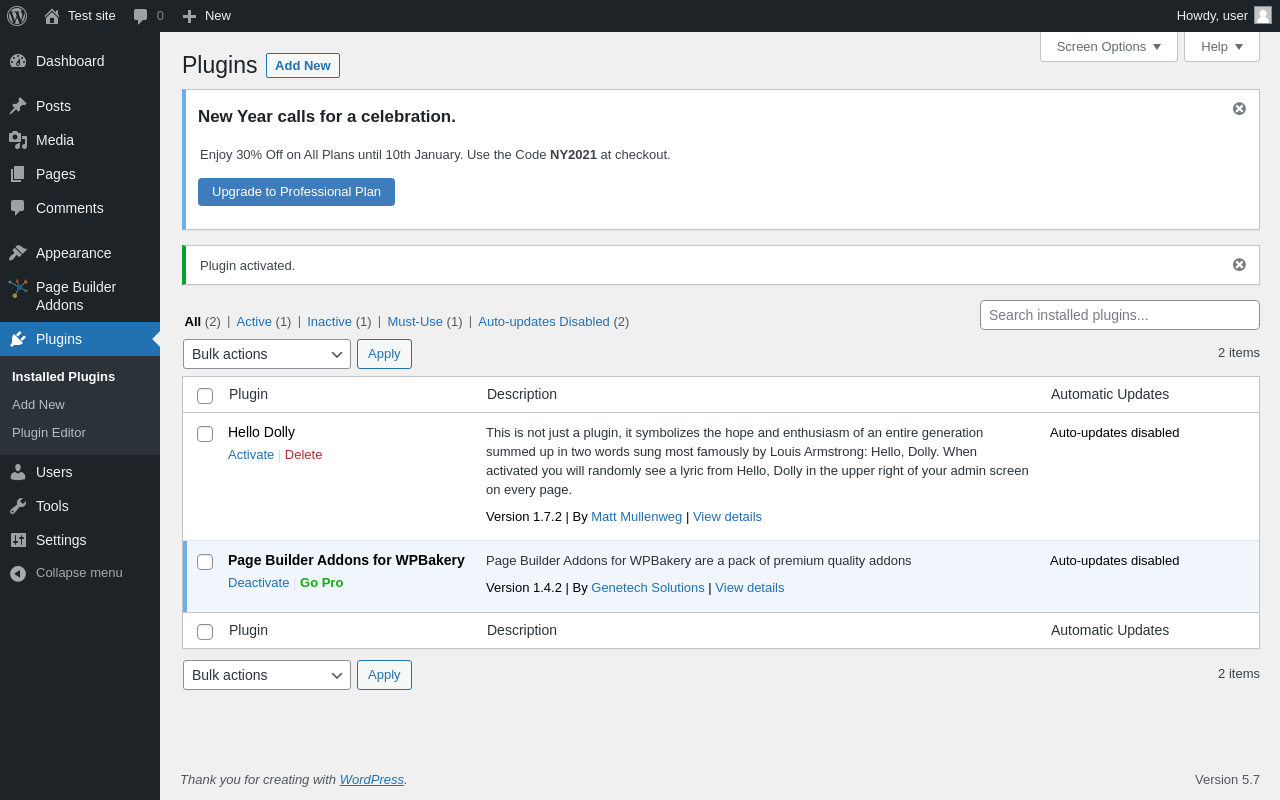Screen dimensions: 1280x800
Task: Tick the select-all checkbox in table footer
Action: (205, 632)
